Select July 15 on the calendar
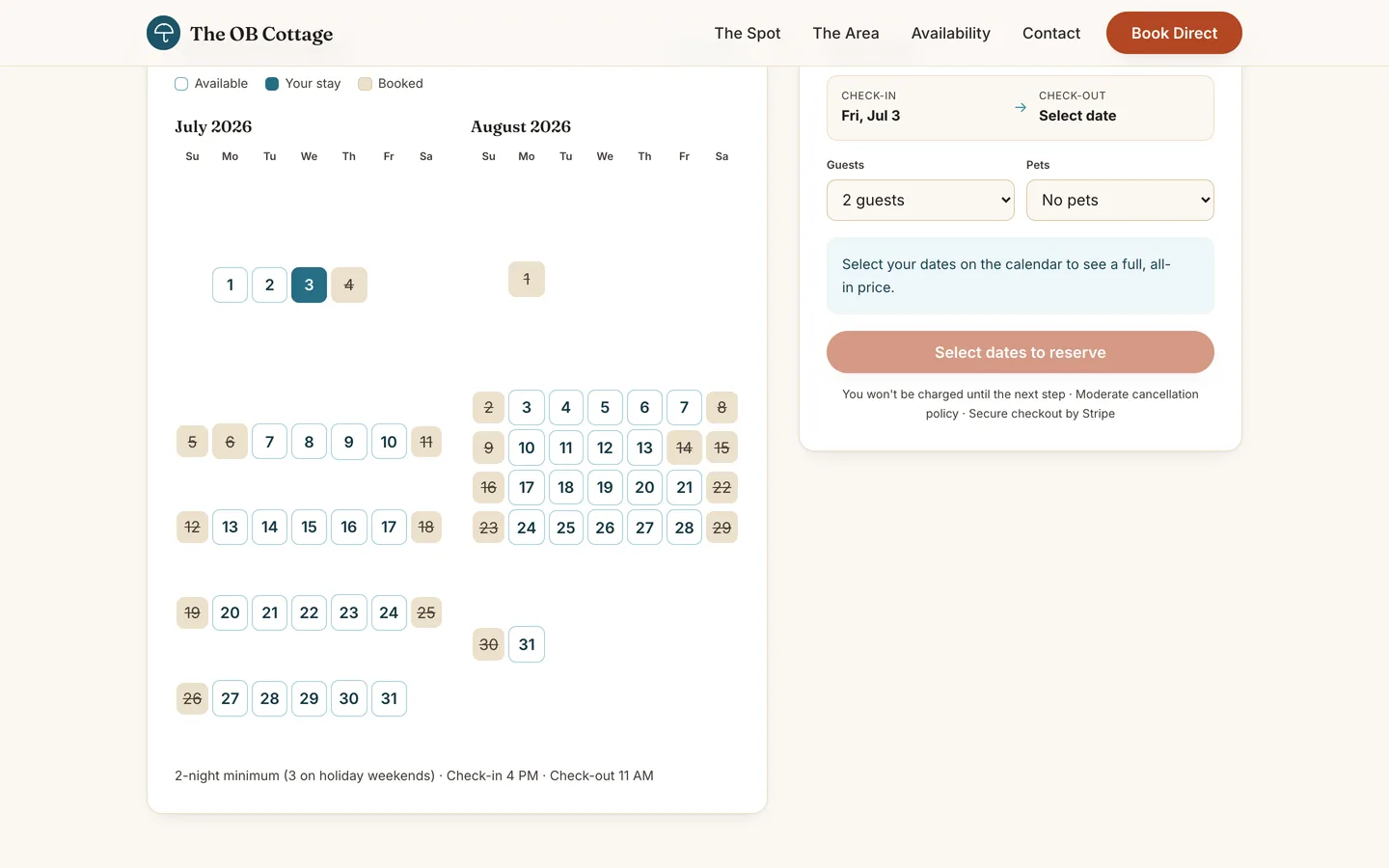The image size is (1389, 868). click(x=309, y=527)
